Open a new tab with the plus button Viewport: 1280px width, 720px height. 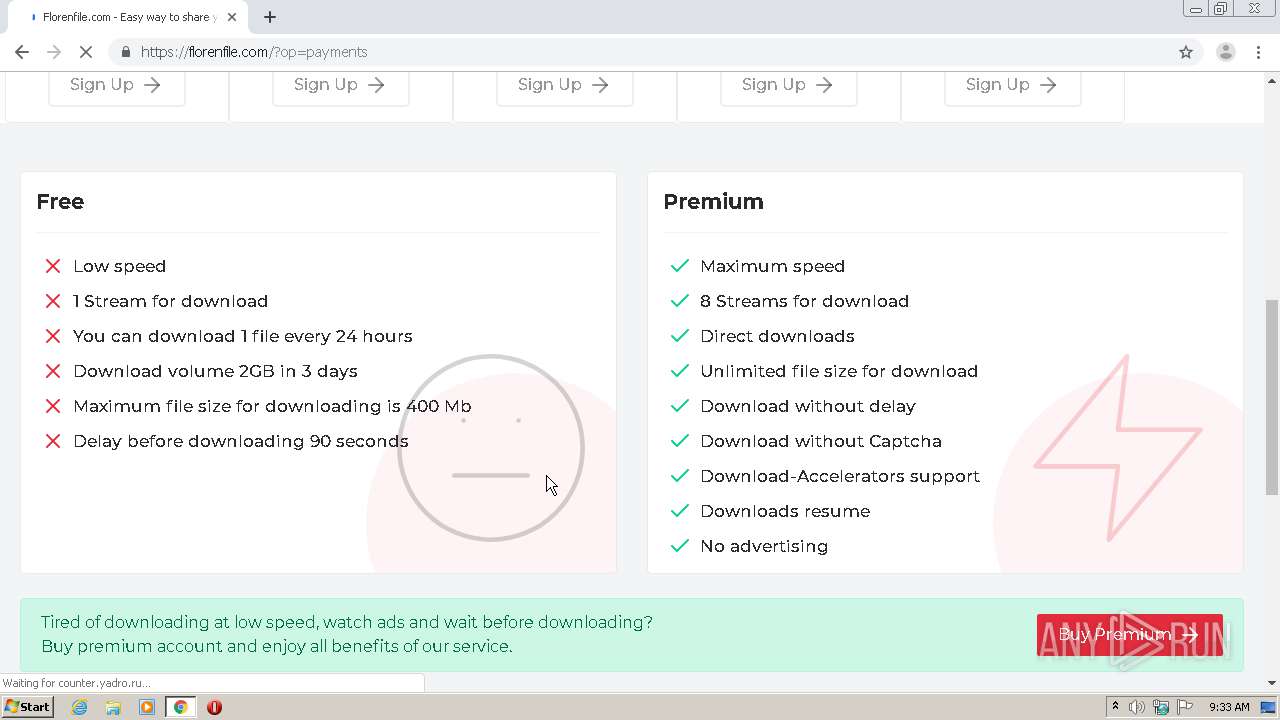click(x=270, y=17)
